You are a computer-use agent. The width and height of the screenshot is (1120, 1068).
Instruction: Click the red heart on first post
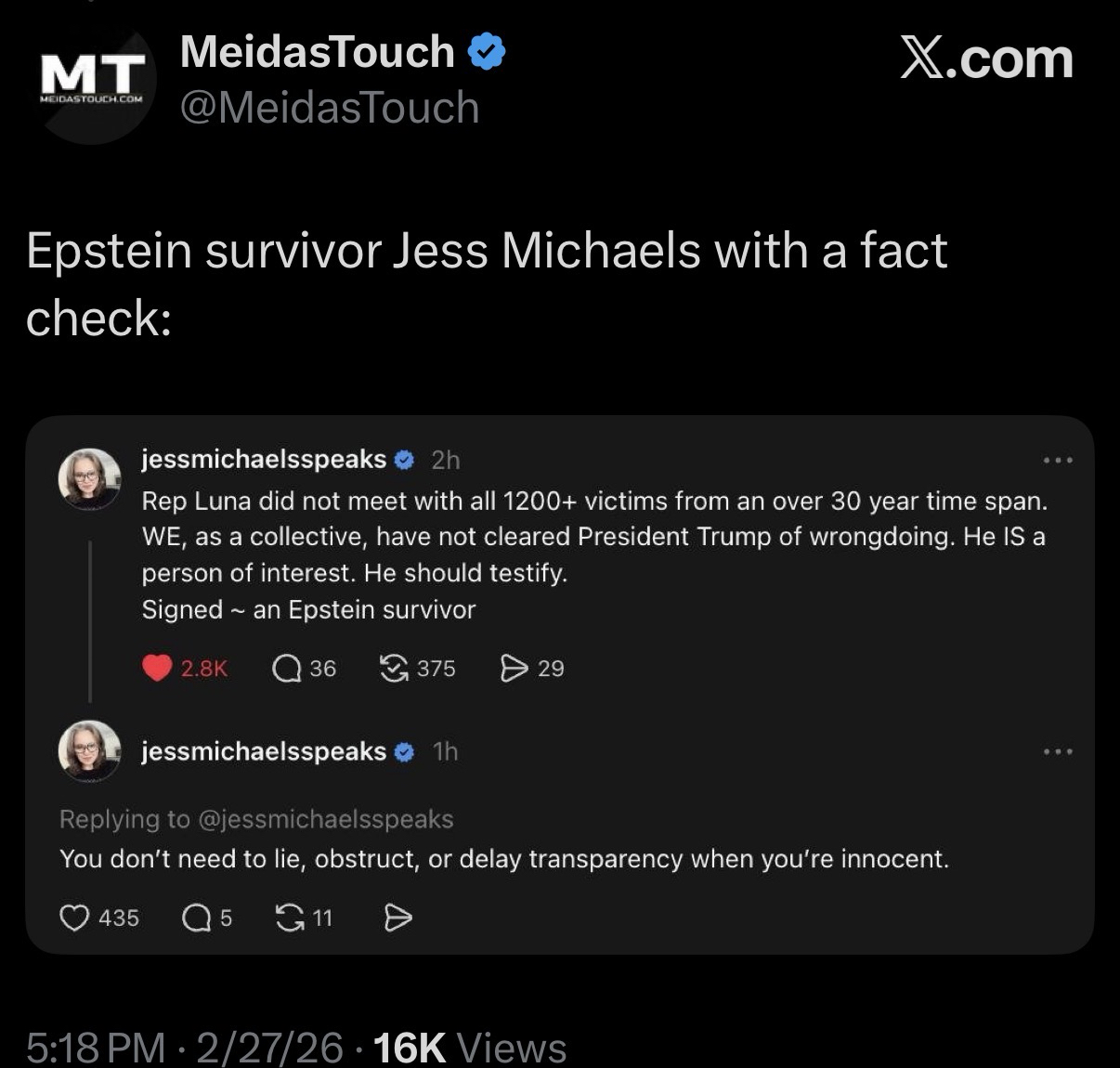(x=157, y=669)
